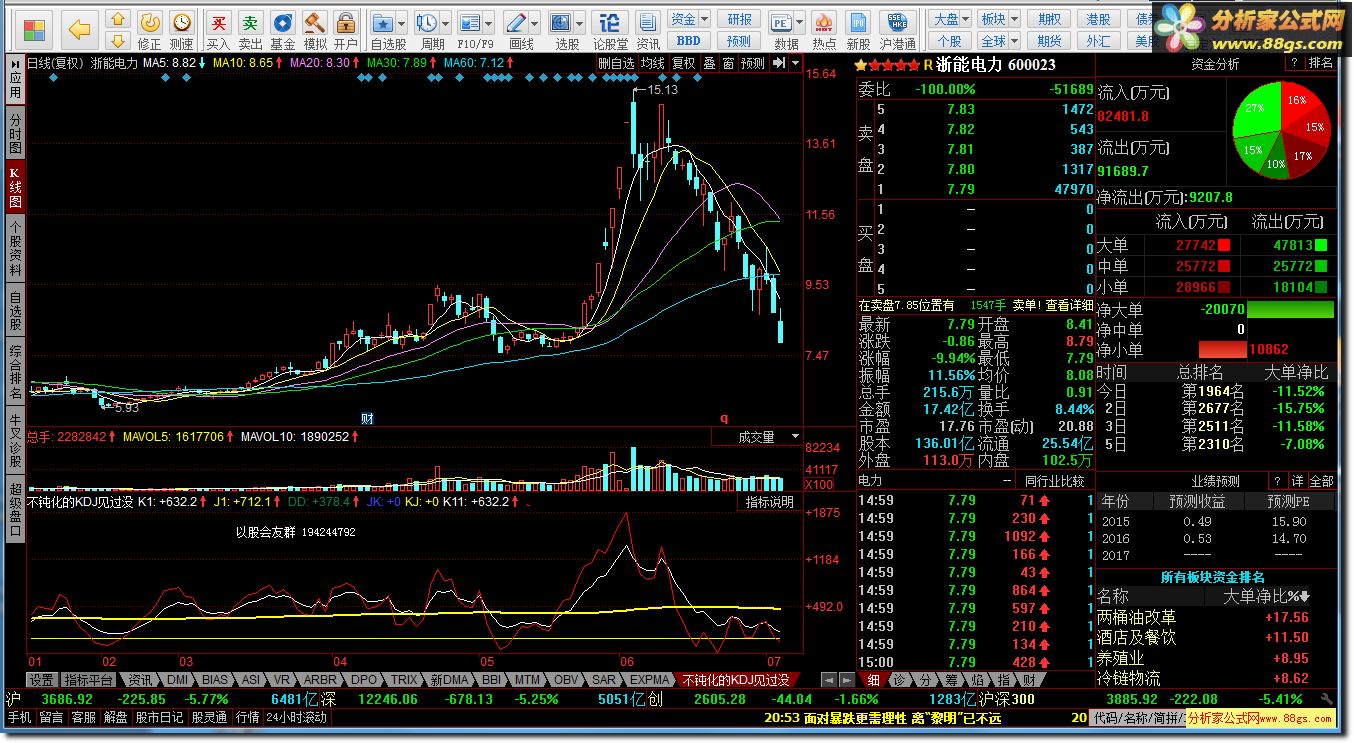The height and width of the screenshot is (743, 1354).
Task: Click the 指标说明 button
Action: 770,502
